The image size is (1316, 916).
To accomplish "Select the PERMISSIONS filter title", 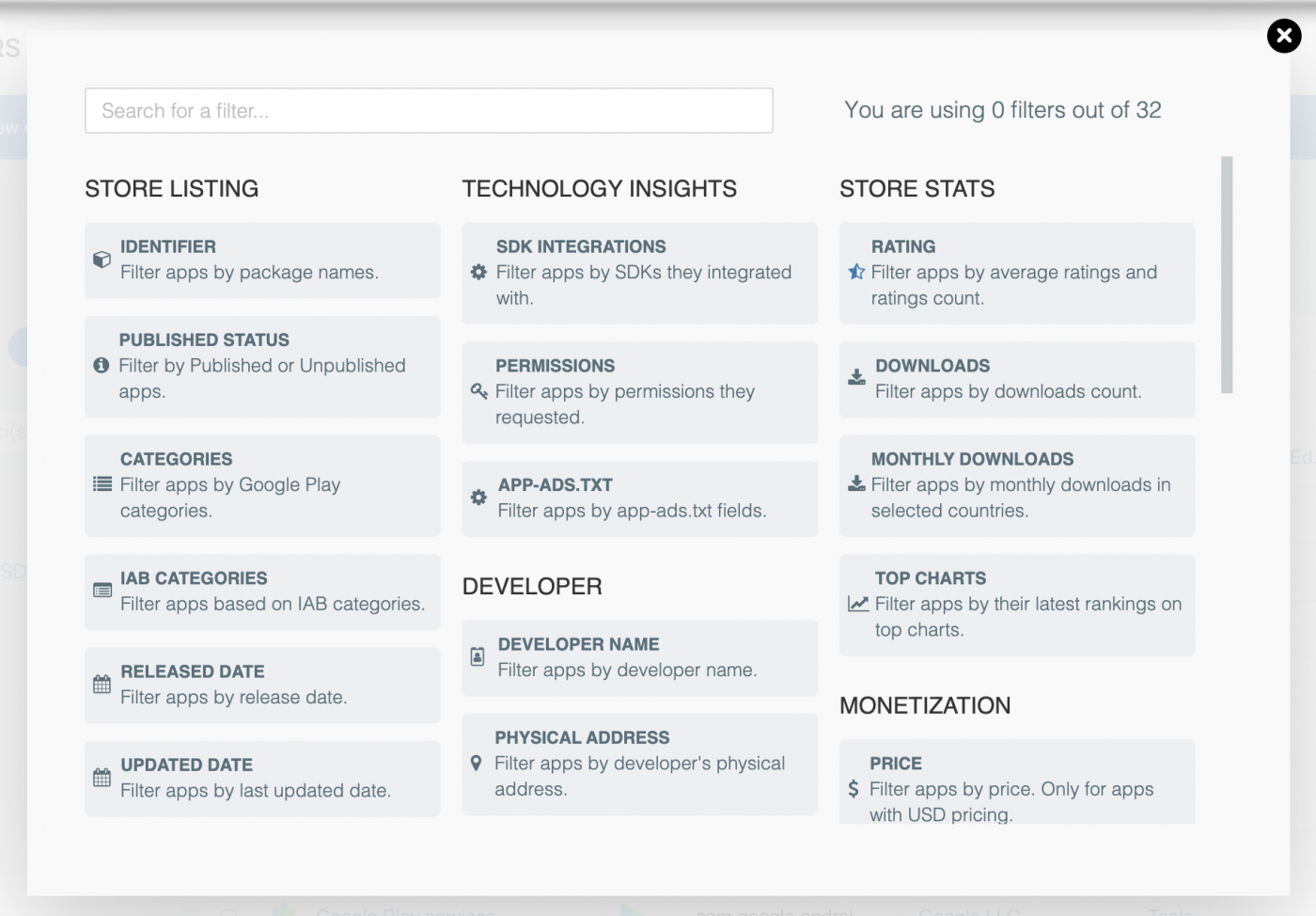I will pyautogui.click(x=555, y=366).
